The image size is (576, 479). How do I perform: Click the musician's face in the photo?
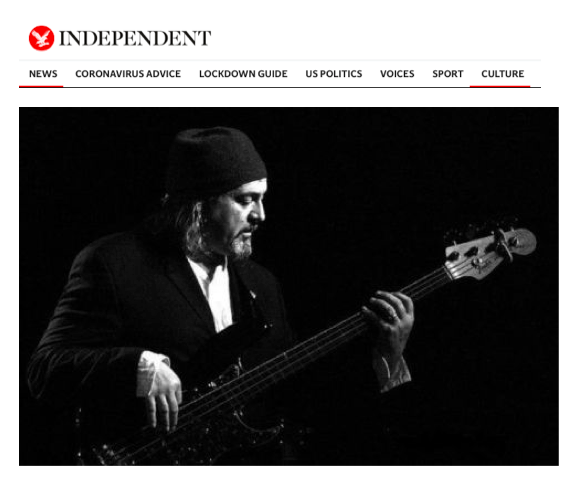pyautogui.click(x=242, y=219)
